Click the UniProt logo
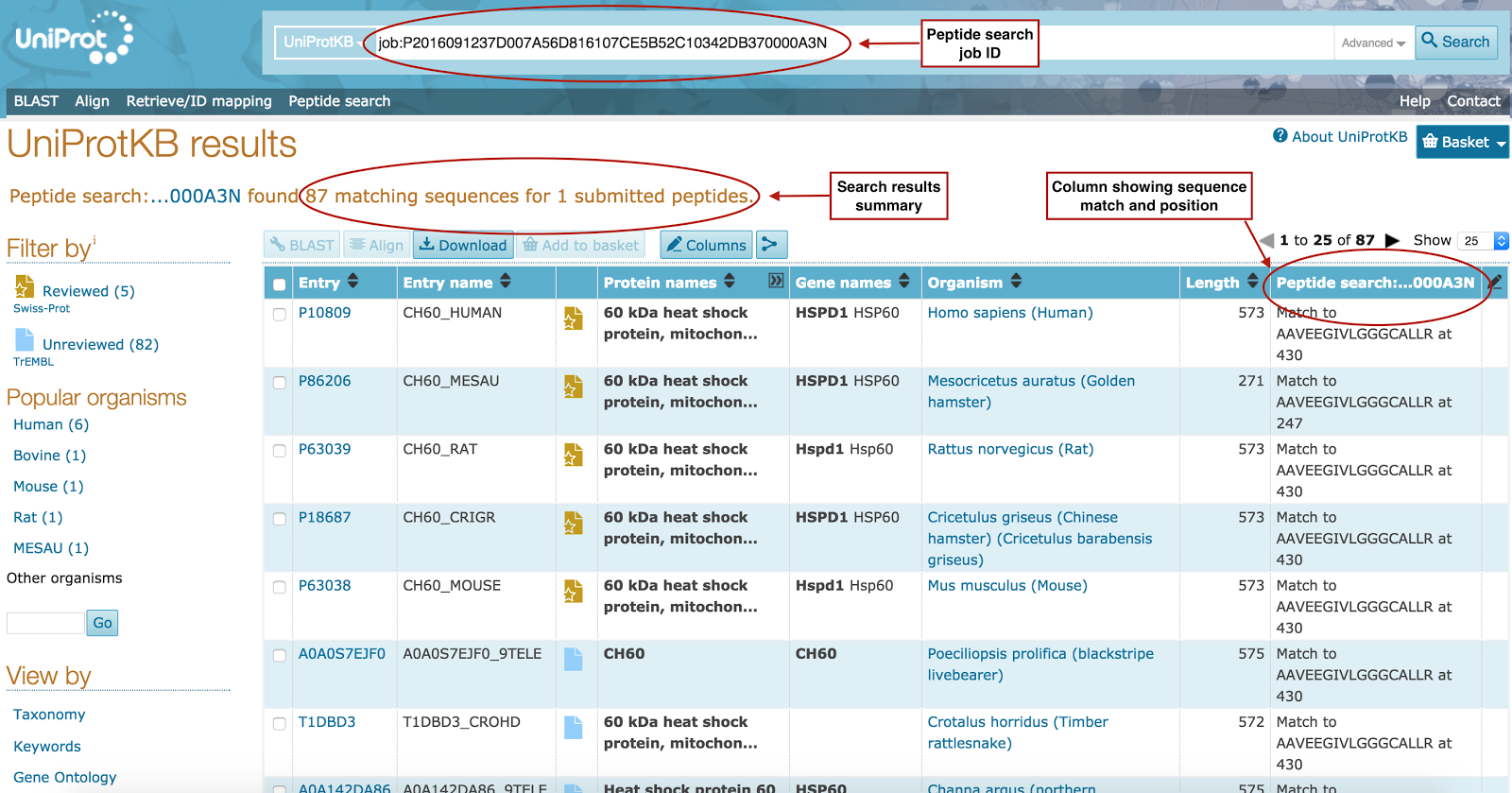The width and height of the screenshot is (1512, 793). [x=74, y=39]
